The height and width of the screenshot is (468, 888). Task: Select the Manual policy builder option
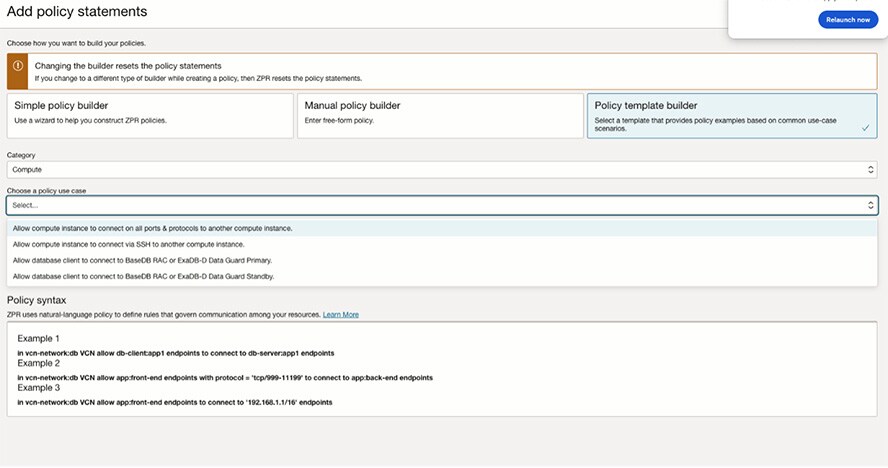click(439, 115)
